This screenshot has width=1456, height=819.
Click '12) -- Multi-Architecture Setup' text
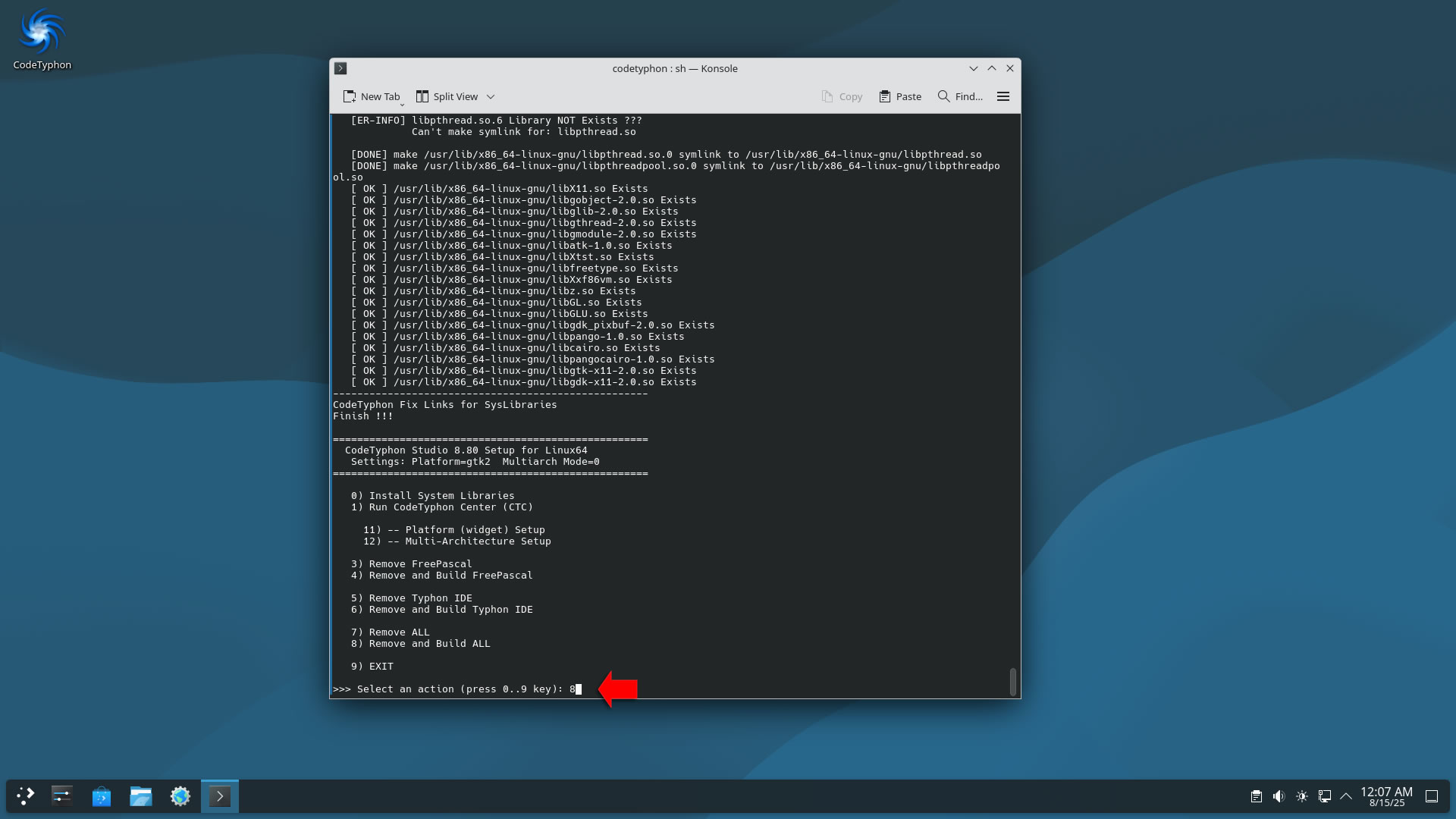(x=457, y=541)
